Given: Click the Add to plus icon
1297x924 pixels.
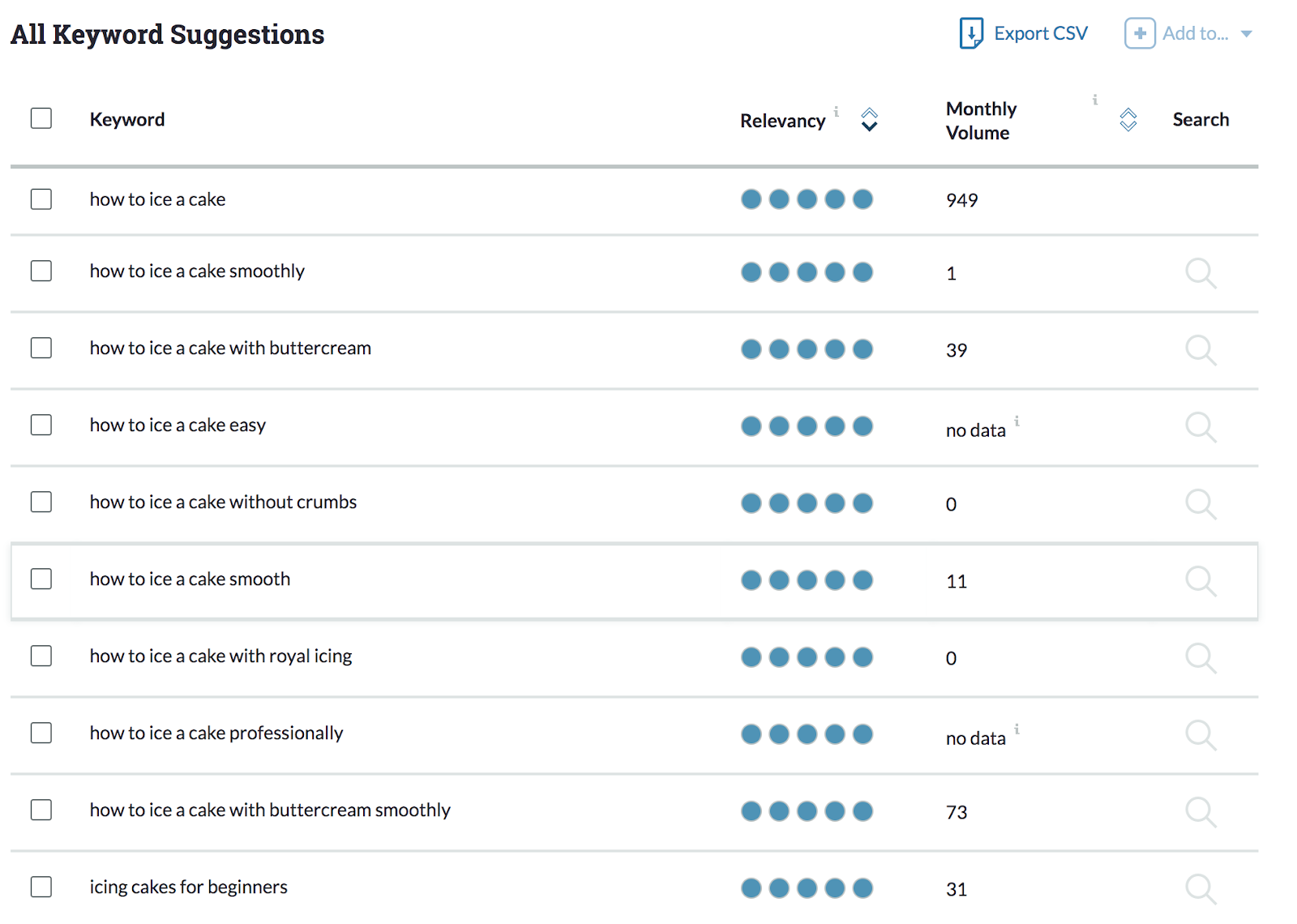Looking at the screenshot, I should [1140, 33].
